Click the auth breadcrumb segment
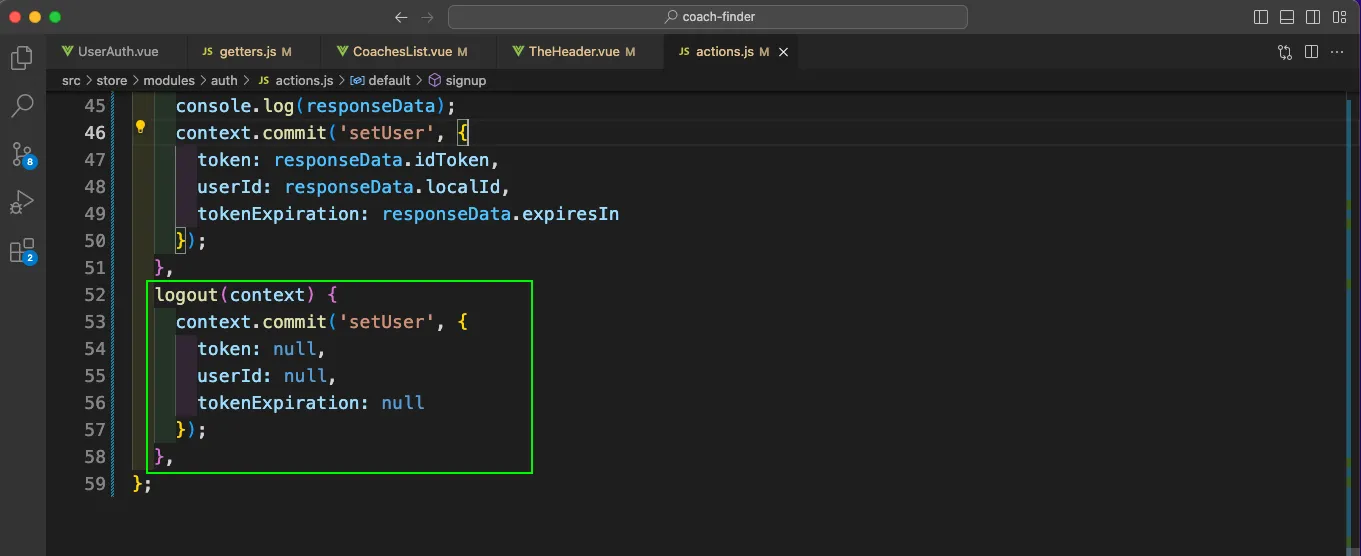Viewport: 1361px width, 556px height. coord(224,80)
